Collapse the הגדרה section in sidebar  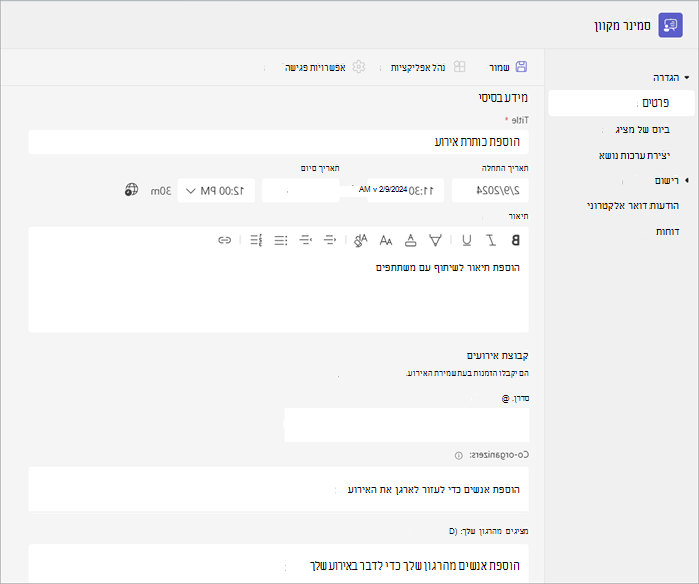click(x=687, y=78)
